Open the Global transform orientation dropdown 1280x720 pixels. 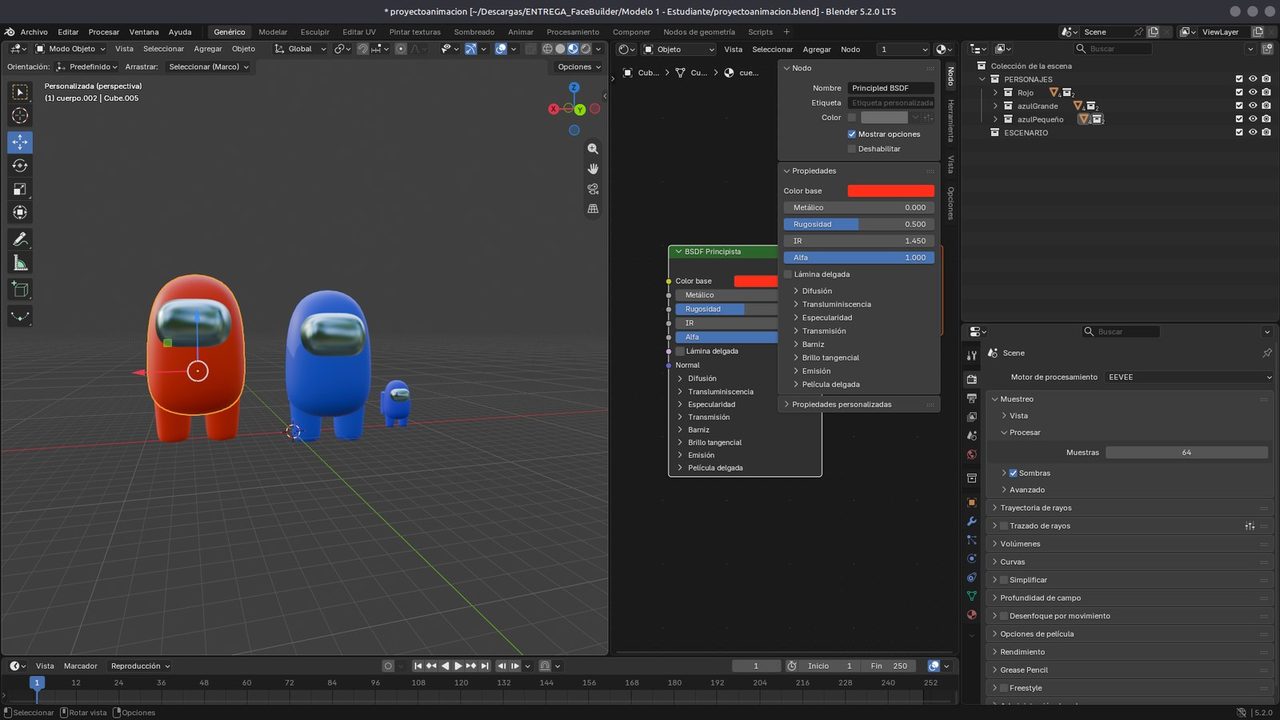[x=301, y=49]
